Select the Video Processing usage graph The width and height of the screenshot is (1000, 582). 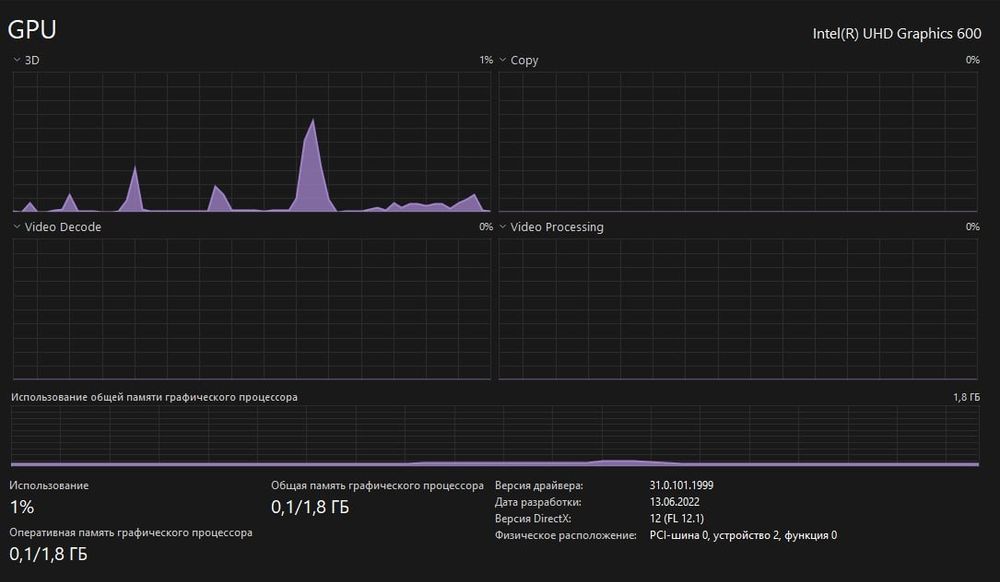[x=738, y=309]
